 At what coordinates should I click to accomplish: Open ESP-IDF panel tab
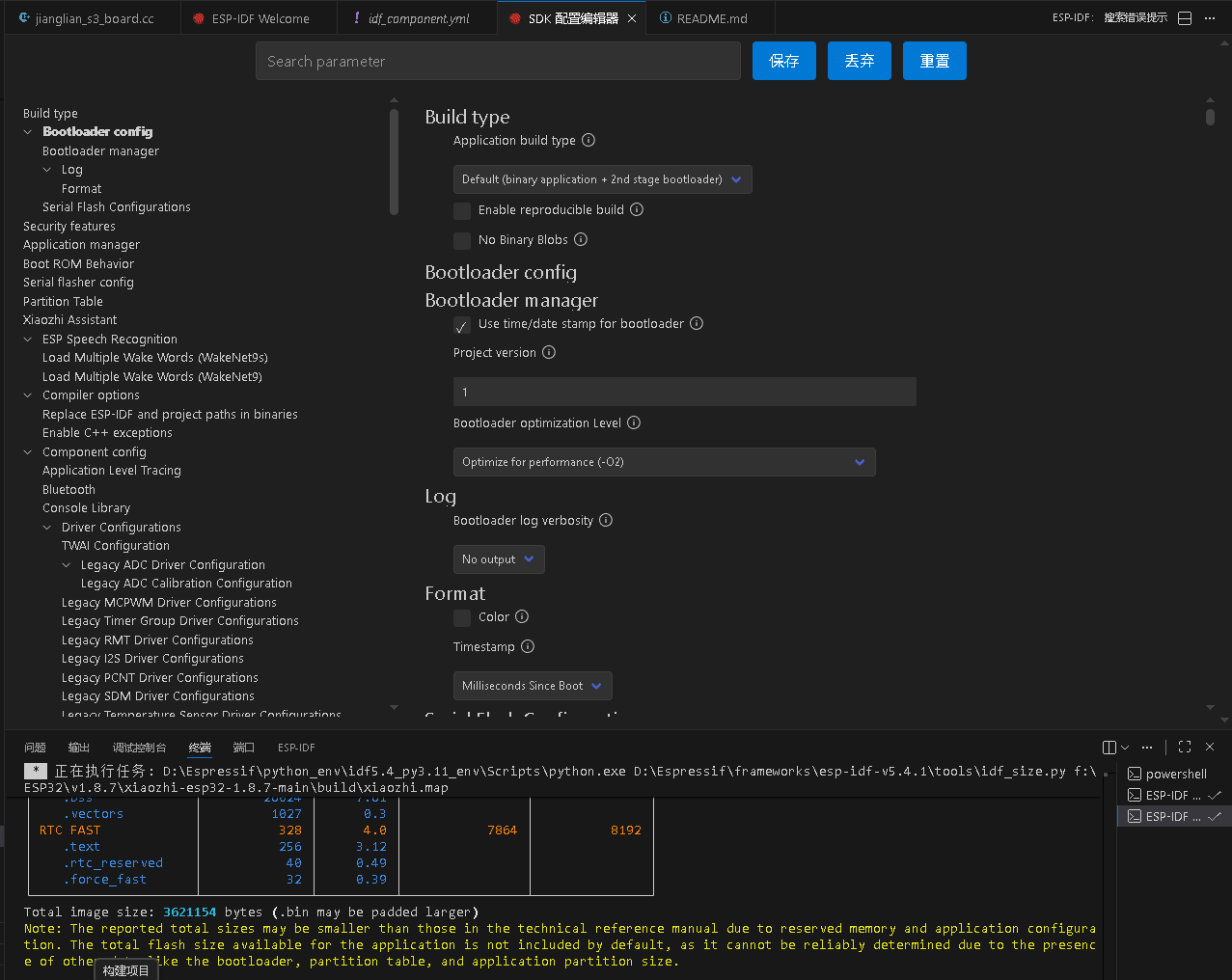pyautogui.click(x=296, y=748)
